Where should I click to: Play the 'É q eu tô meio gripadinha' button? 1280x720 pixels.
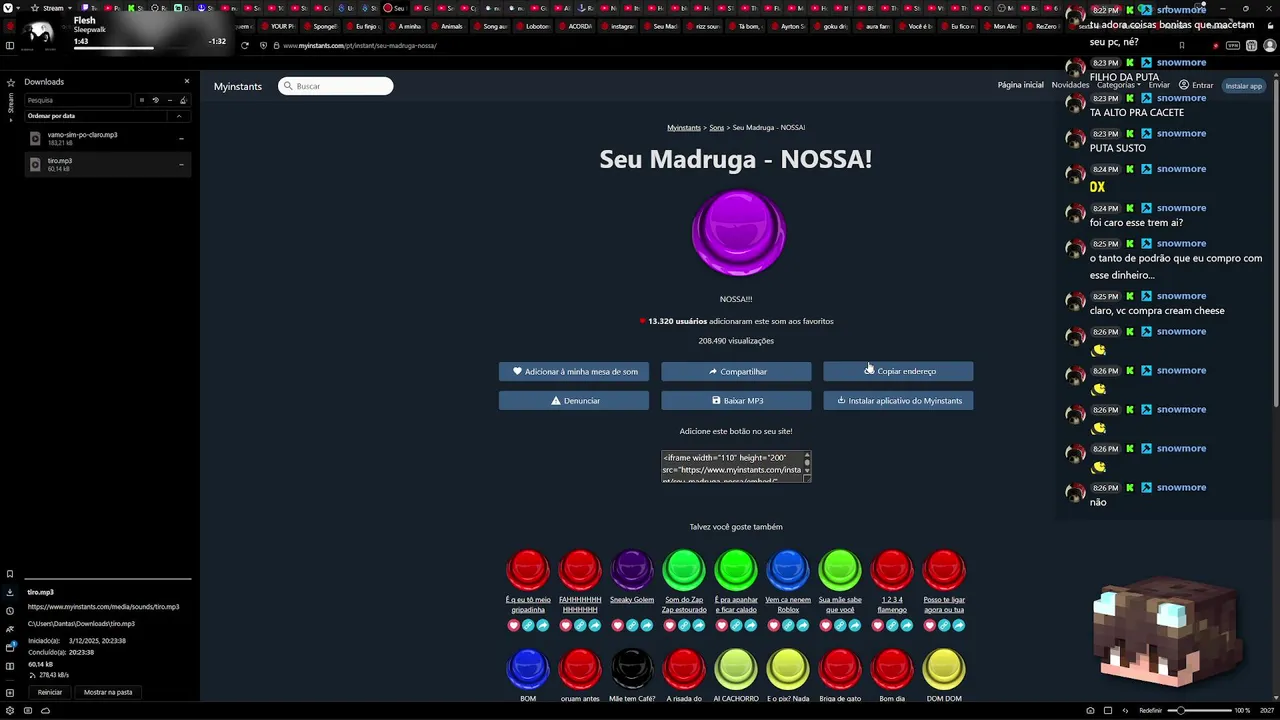point(528,569)
